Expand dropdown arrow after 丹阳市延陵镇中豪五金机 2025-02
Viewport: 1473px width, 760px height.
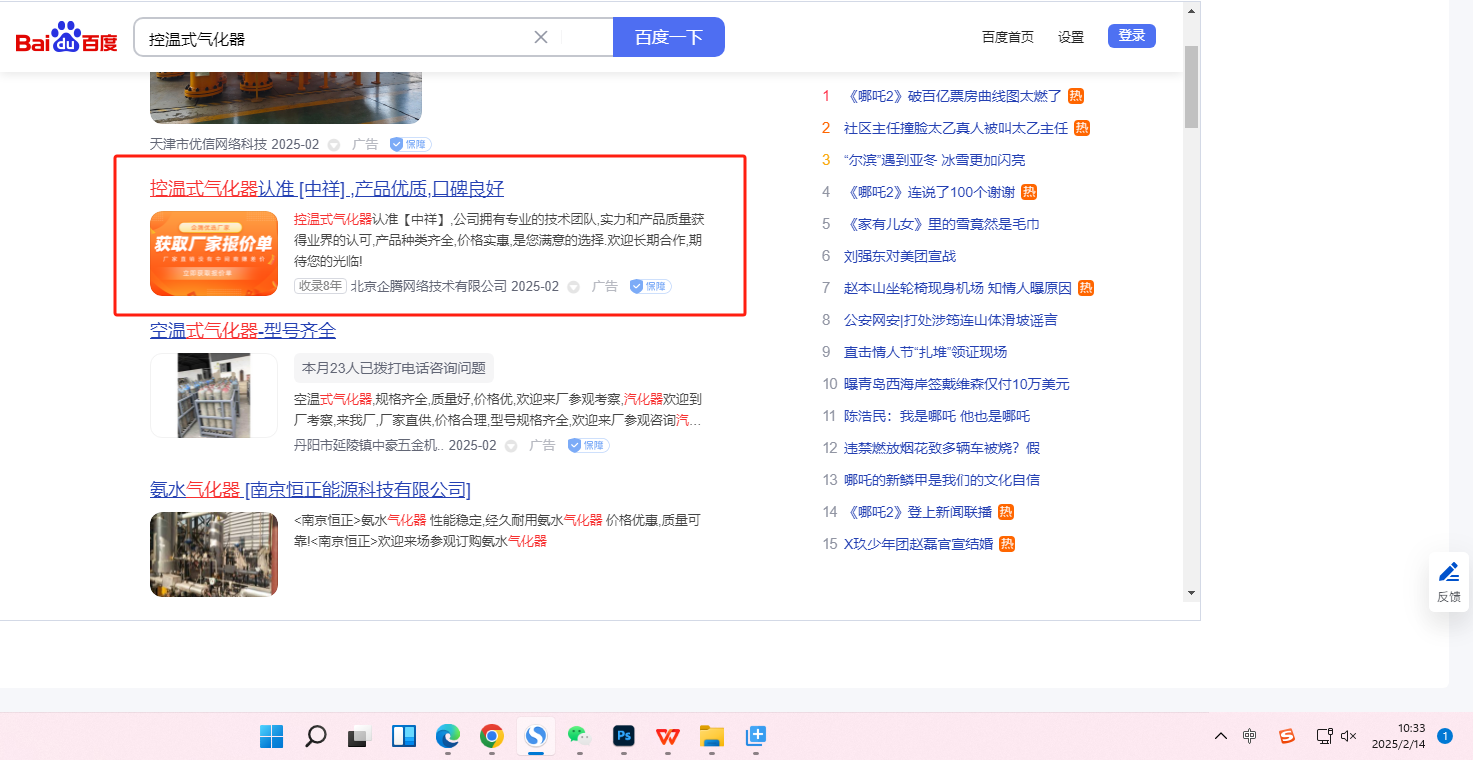511,446
